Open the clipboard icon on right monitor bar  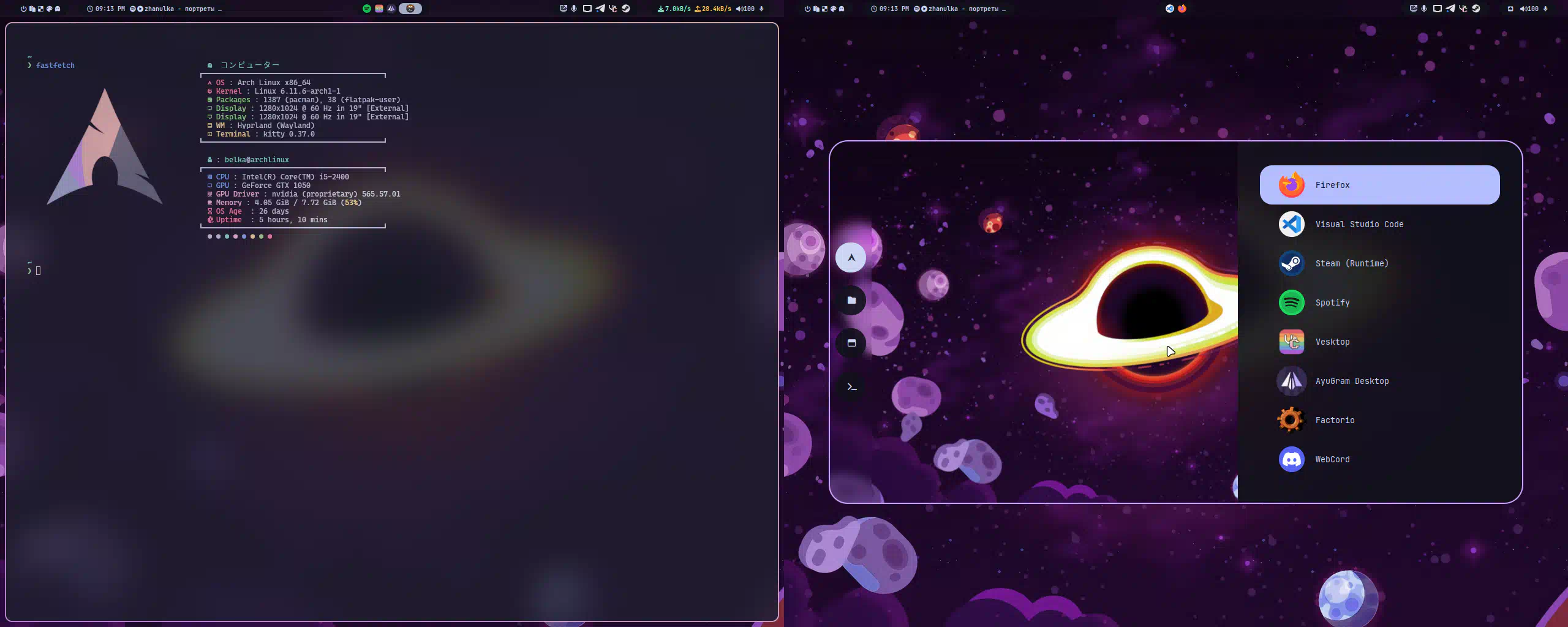pos(816,9)
